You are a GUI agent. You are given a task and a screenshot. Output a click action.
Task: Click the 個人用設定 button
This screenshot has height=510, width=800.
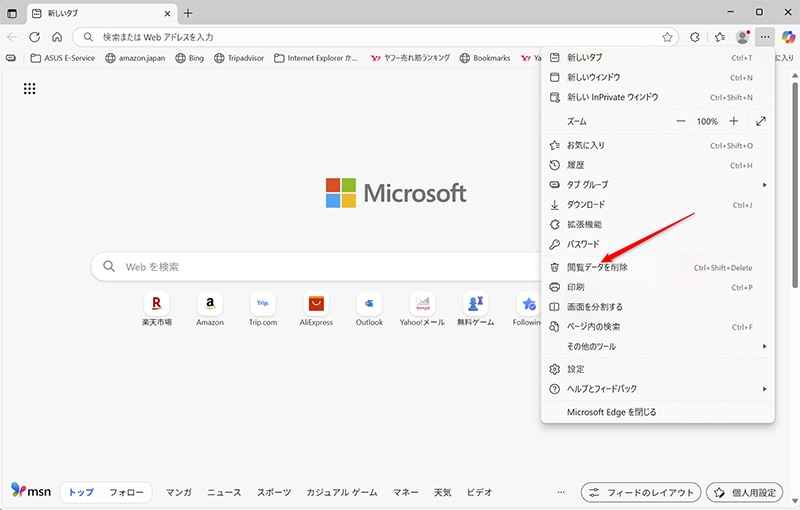[745, 492]
